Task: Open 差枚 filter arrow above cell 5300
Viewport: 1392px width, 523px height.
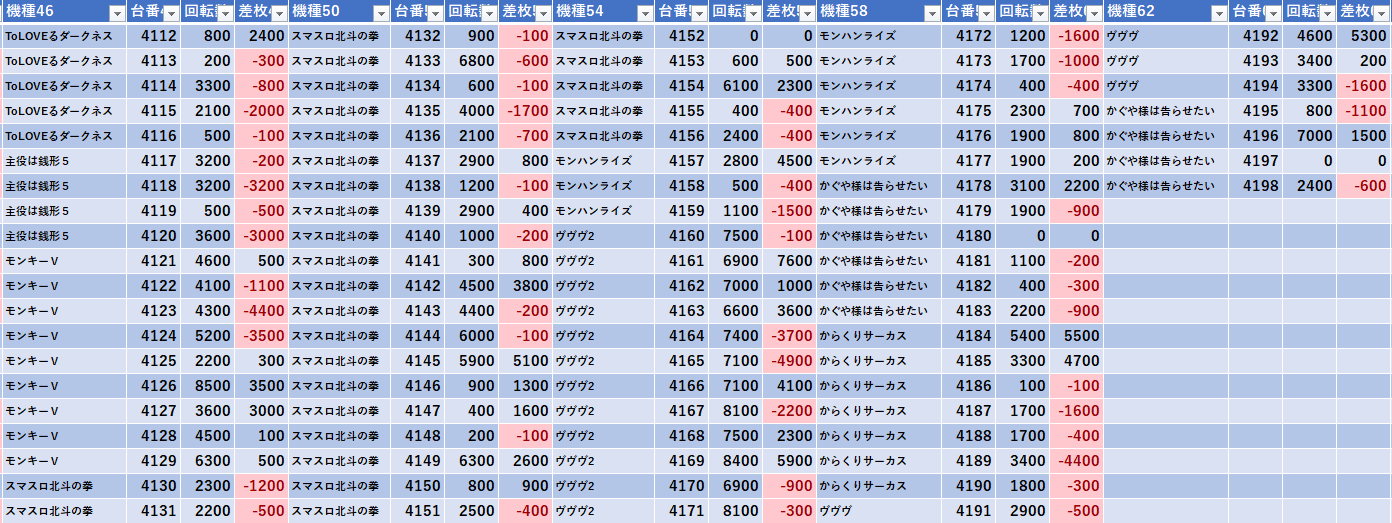Action: click(1381, 13)
